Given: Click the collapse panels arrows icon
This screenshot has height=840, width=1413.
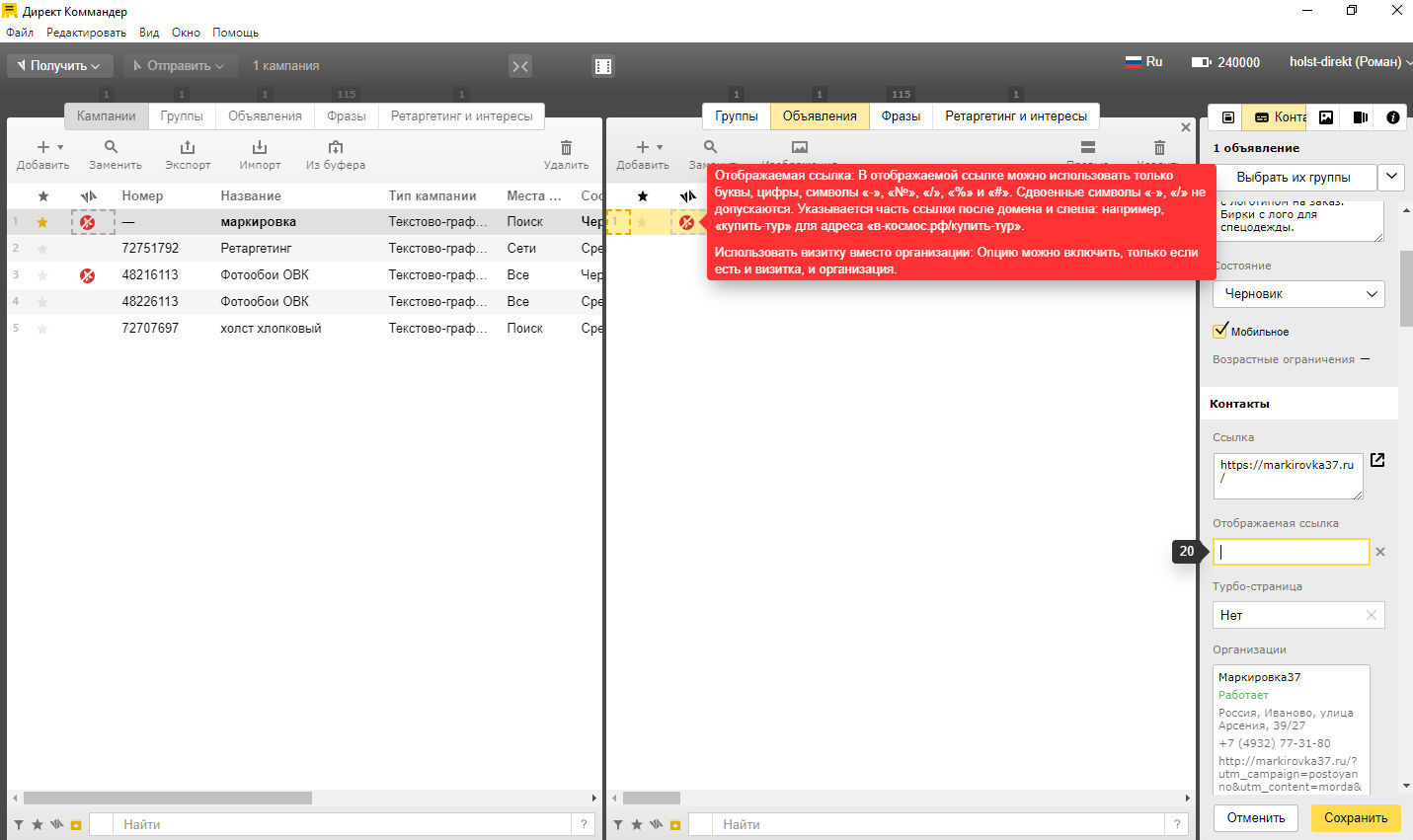Looking at the screenshot, I should coord(520,66).
